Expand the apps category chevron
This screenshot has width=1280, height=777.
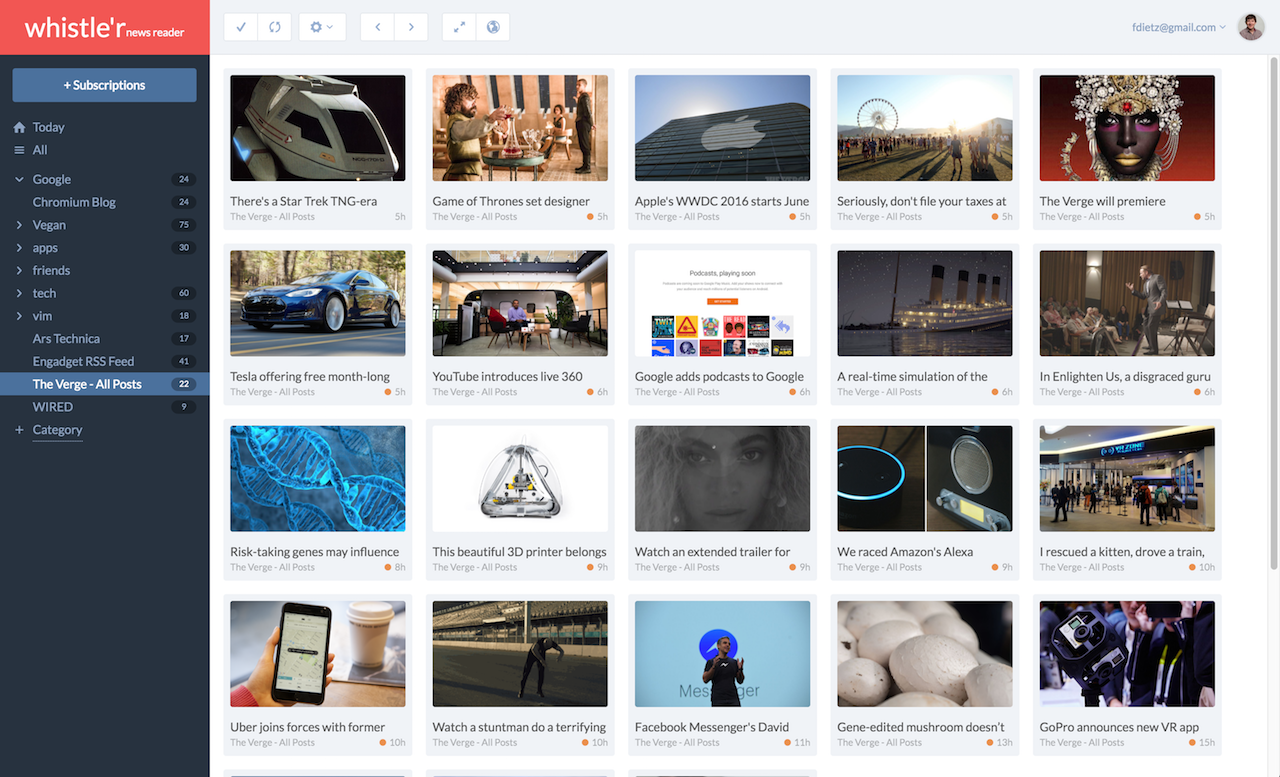coord(19,248)
